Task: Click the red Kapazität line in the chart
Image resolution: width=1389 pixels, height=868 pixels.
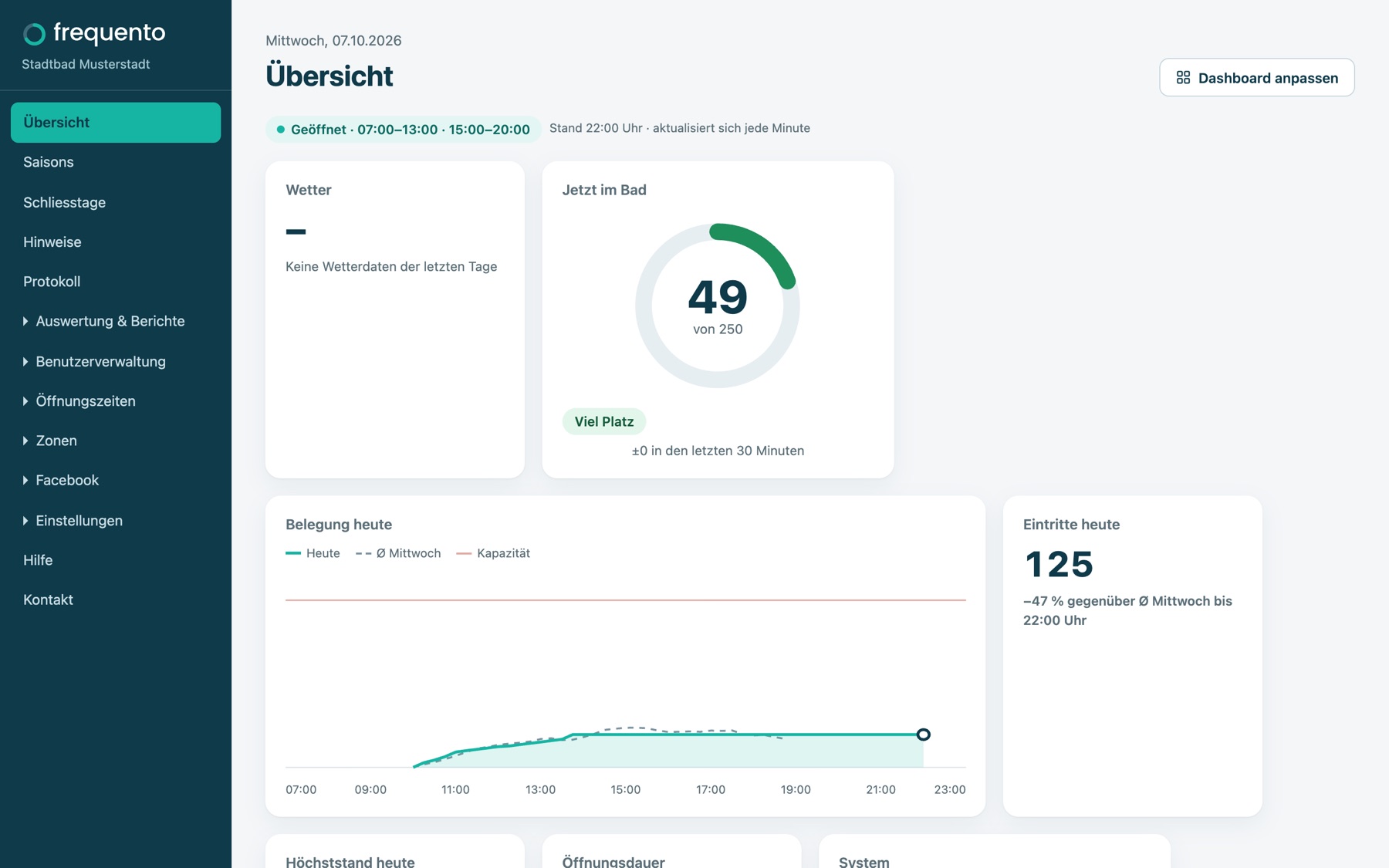Action: [625, 599]
